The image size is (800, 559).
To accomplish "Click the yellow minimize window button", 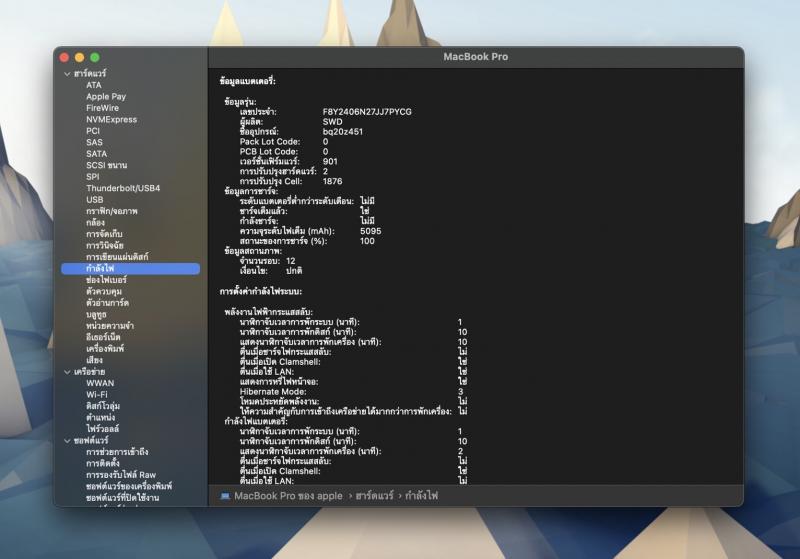I will (x=80, y=58).
